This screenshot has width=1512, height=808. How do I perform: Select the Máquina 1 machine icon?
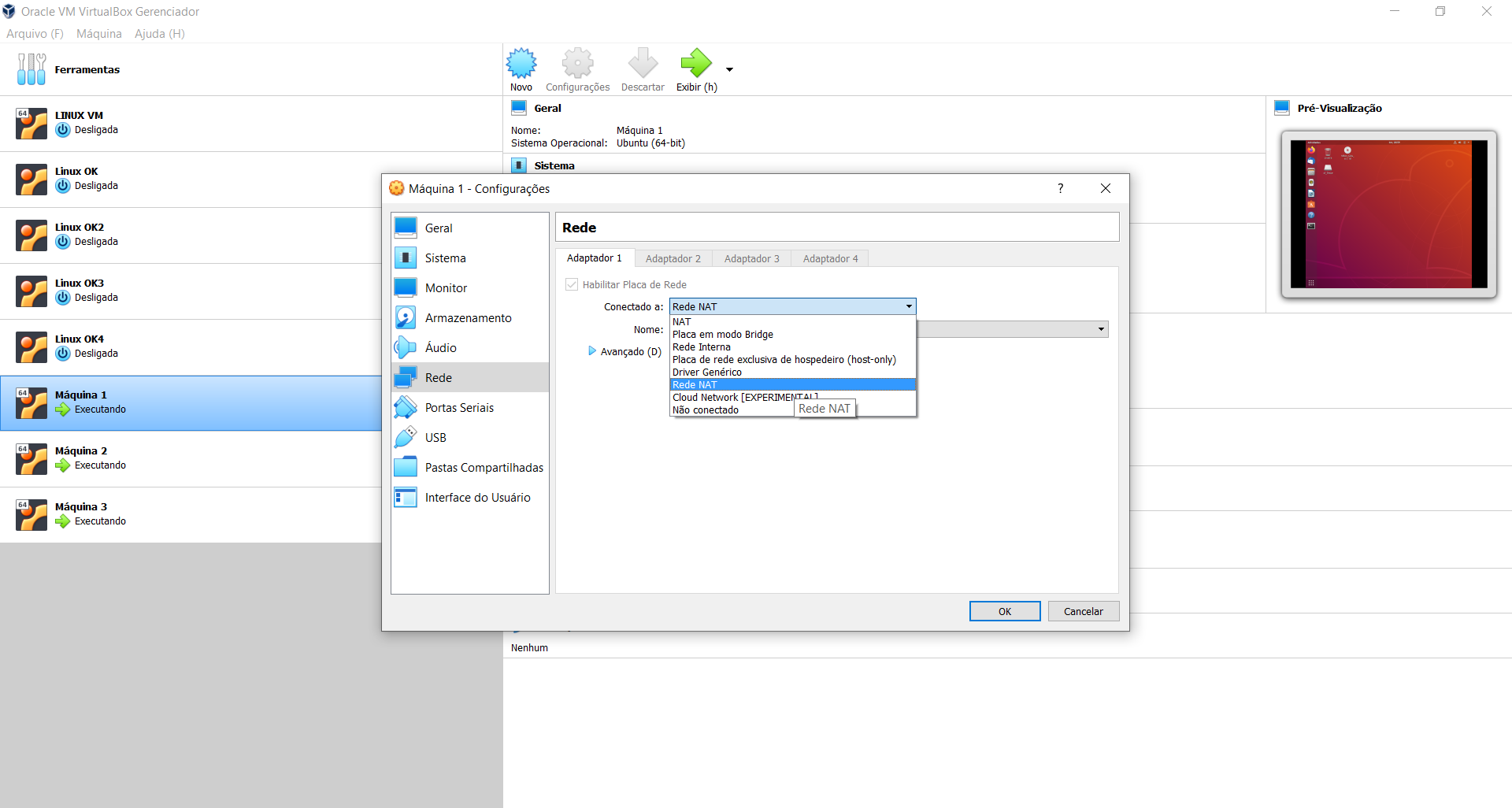pos(31,403)
